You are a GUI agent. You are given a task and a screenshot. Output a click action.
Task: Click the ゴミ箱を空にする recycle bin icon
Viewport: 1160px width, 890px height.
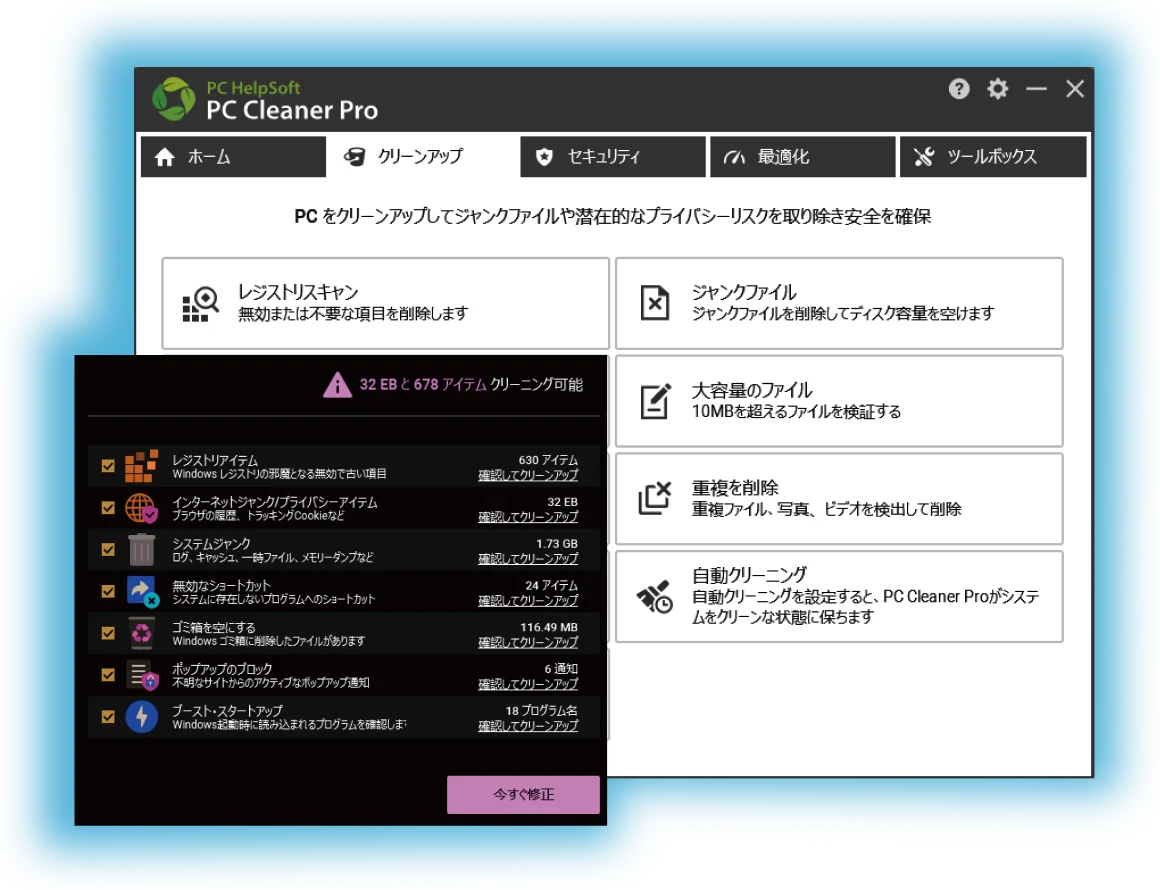tap(141, 633)
